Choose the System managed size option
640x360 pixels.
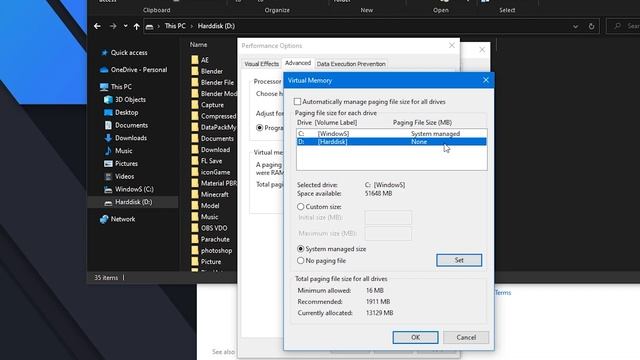[301, 249]
